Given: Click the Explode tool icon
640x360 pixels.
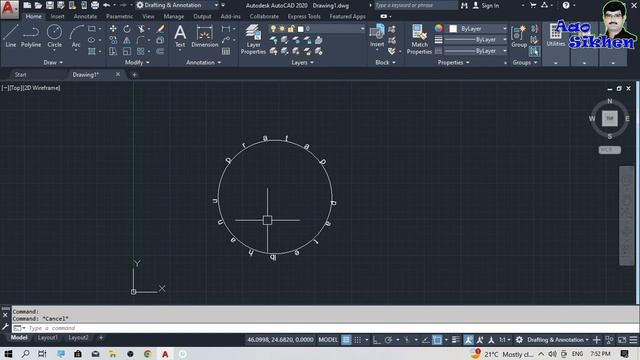Looking at the screenshot, I should [160, 40].
